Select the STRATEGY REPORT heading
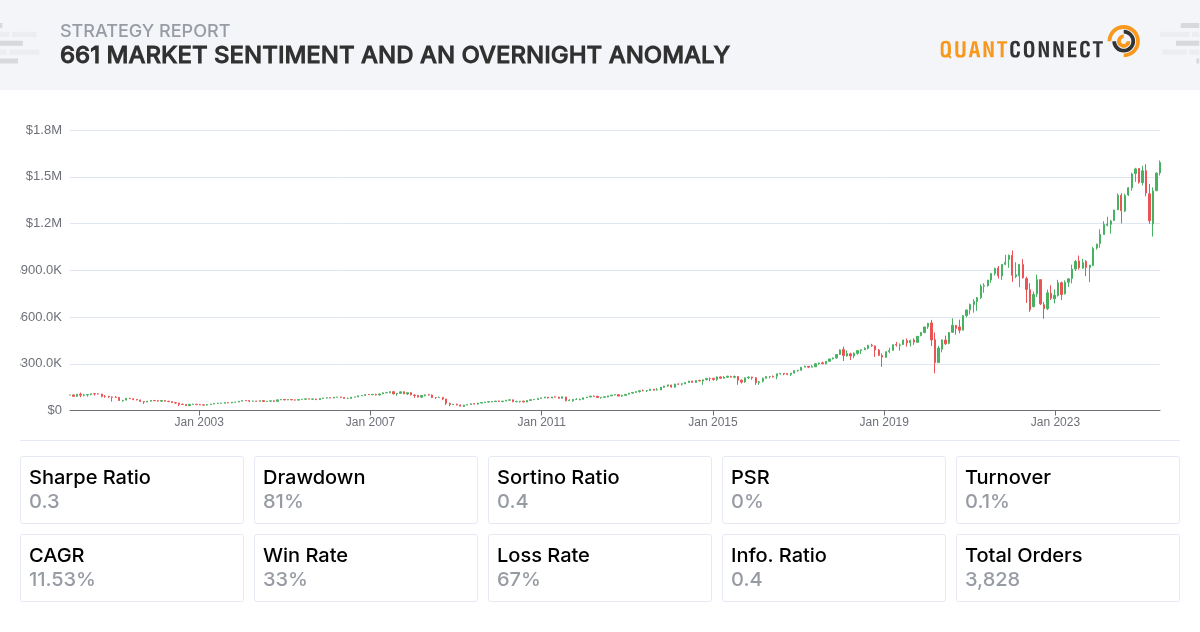1200x632 pixels. pyautogui.click(x=145, y=31)
